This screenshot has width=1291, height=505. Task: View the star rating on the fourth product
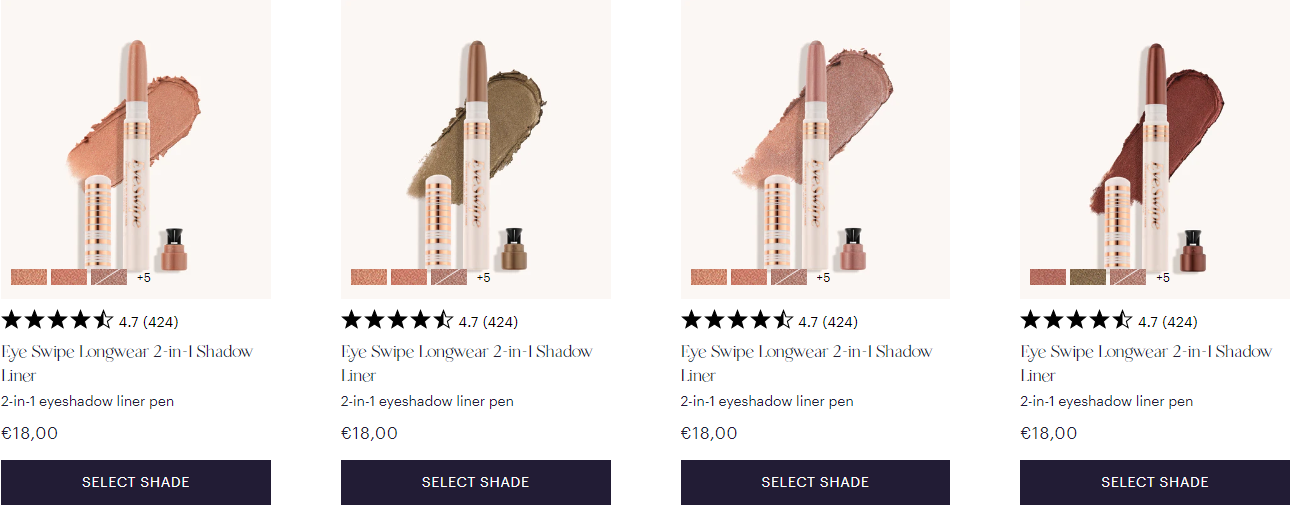click(x=1077, y=321)
